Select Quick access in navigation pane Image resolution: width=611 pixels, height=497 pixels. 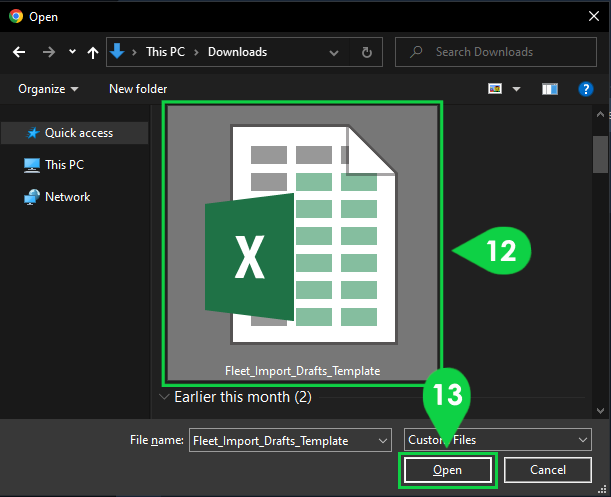[x=74, y=133]
